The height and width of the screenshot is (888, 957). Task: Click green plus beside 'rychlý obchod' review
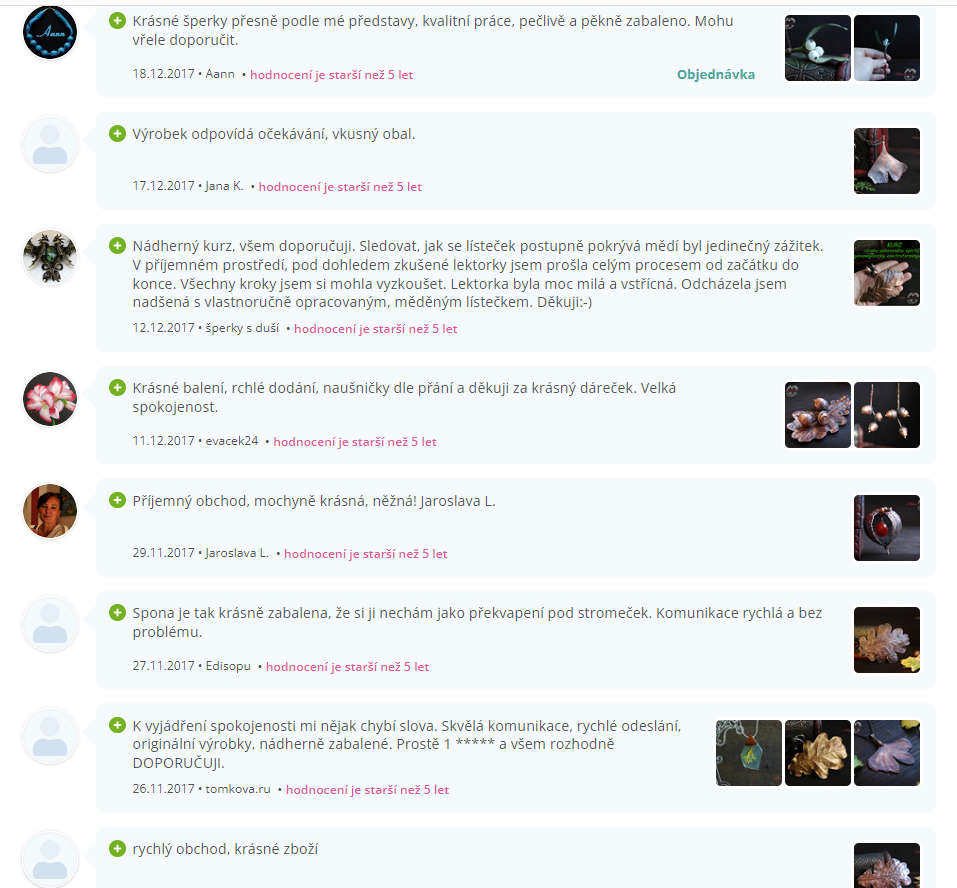(x=117, y=848)
